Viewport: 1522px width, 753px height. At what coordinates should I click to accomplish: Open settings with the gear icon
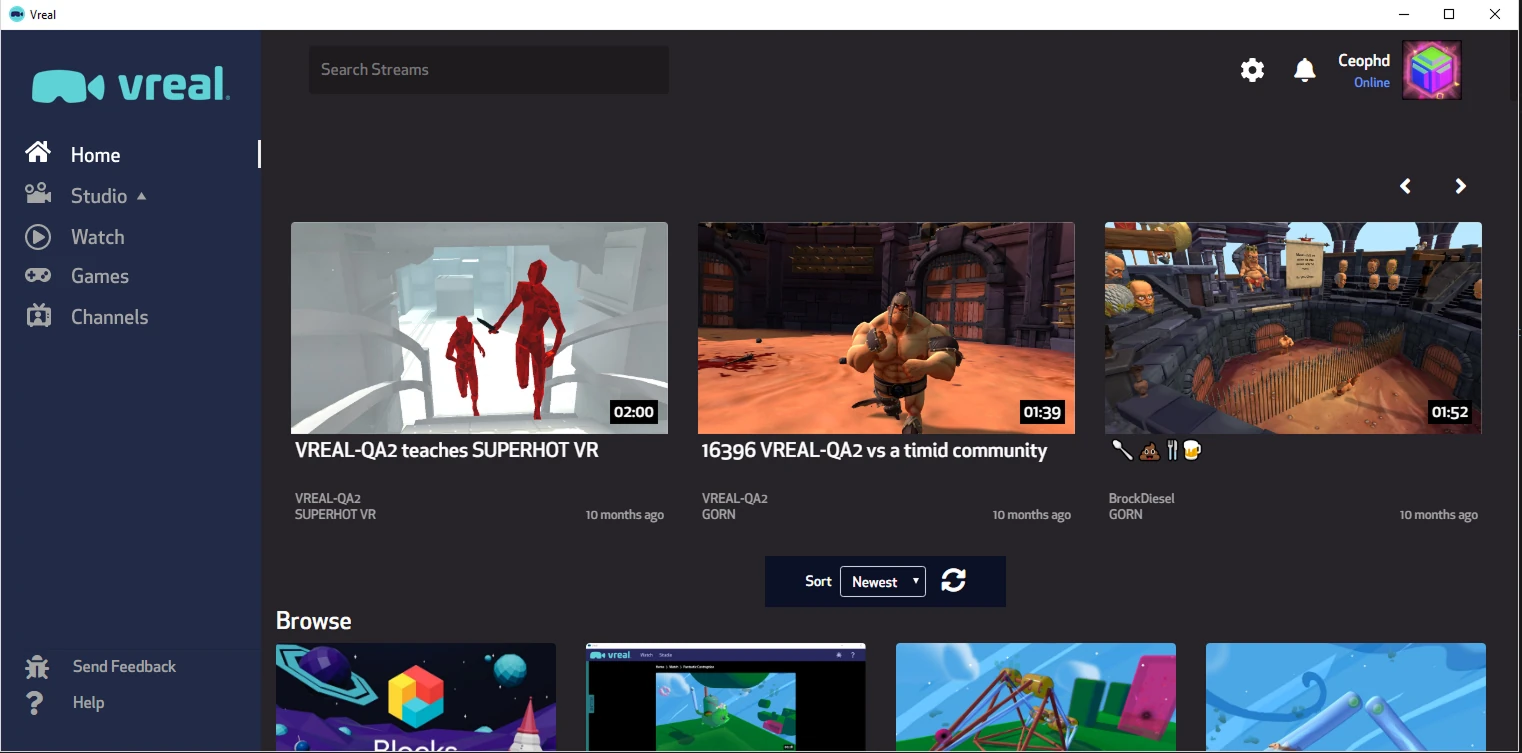(1252, 69)
